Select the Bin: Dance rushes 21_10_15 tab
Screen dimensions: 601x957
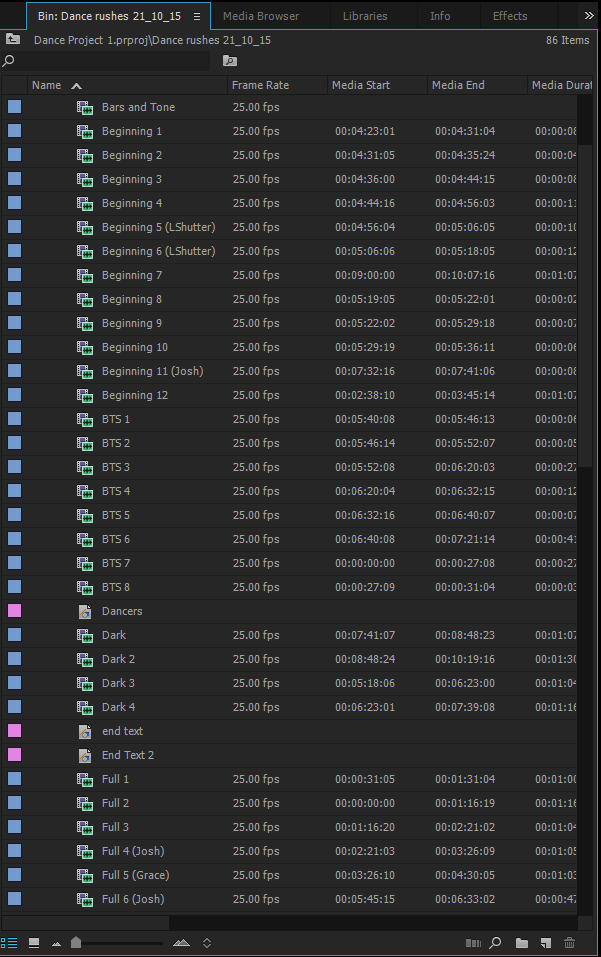[109, 16]
